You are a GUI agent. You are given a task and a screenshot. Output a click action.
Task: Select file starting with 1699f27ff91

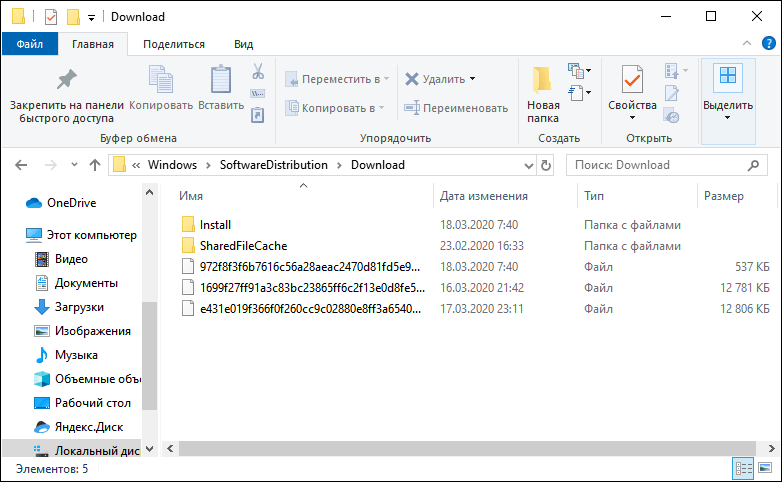(312, 287)
